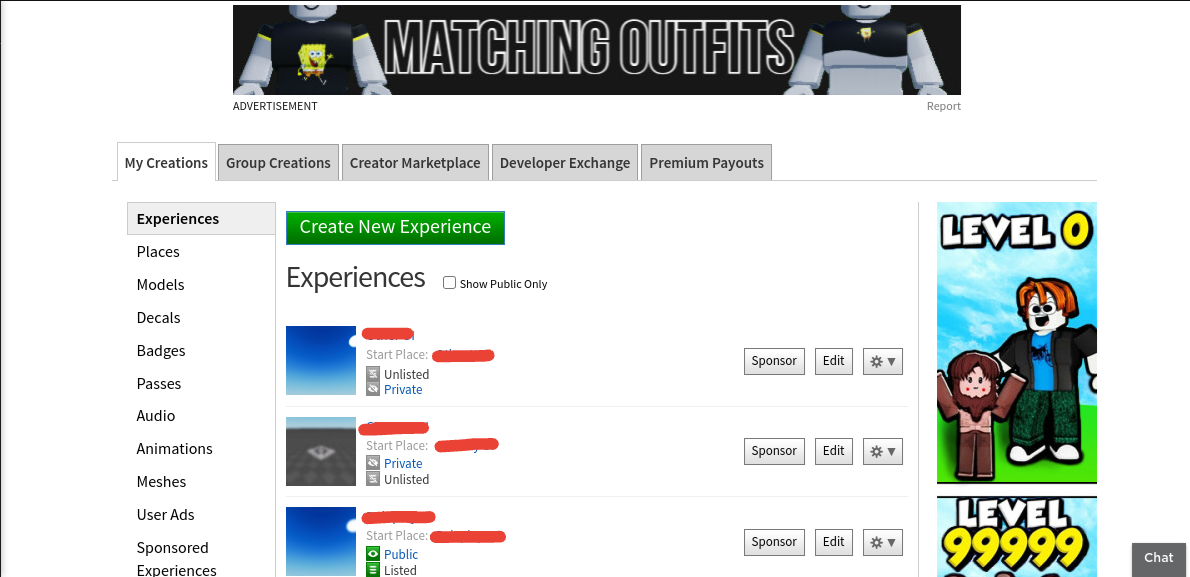Switch to the Group Creations tab
This screenshot has width=1190, height=577.
click(279, 162)
